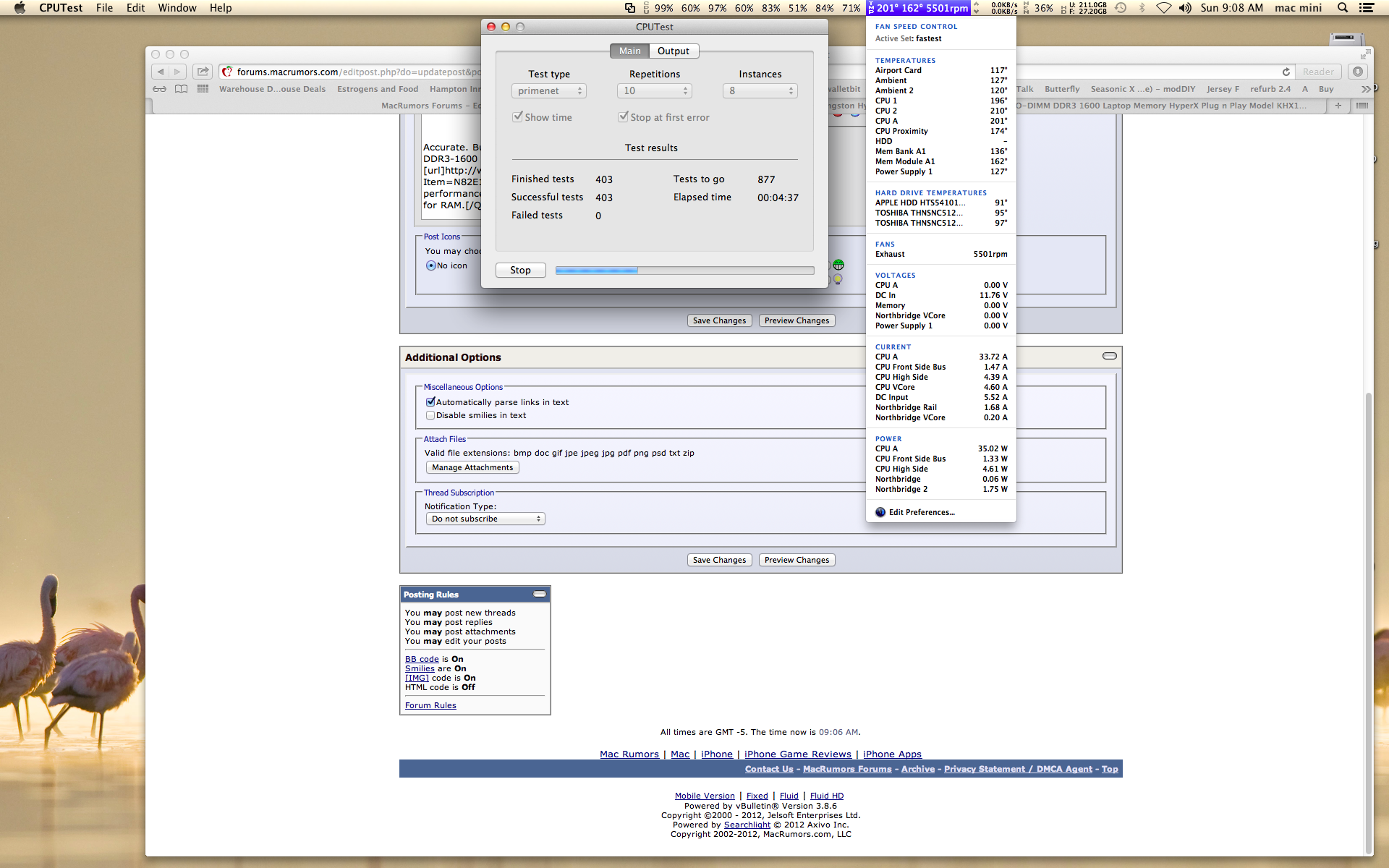Screen dimensions: 1389x868
Task: Click the display mirroring menu bar icon
Action: click(x=630, y=8)
